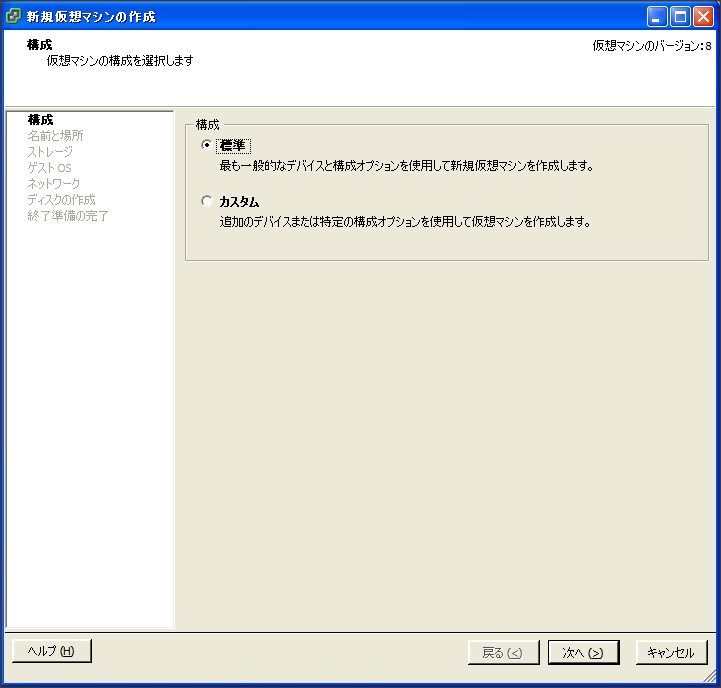The height and width of the screenshot is (688, 721).
Task: Select 構成 step in the wizard sidebar
Action: 40,120
